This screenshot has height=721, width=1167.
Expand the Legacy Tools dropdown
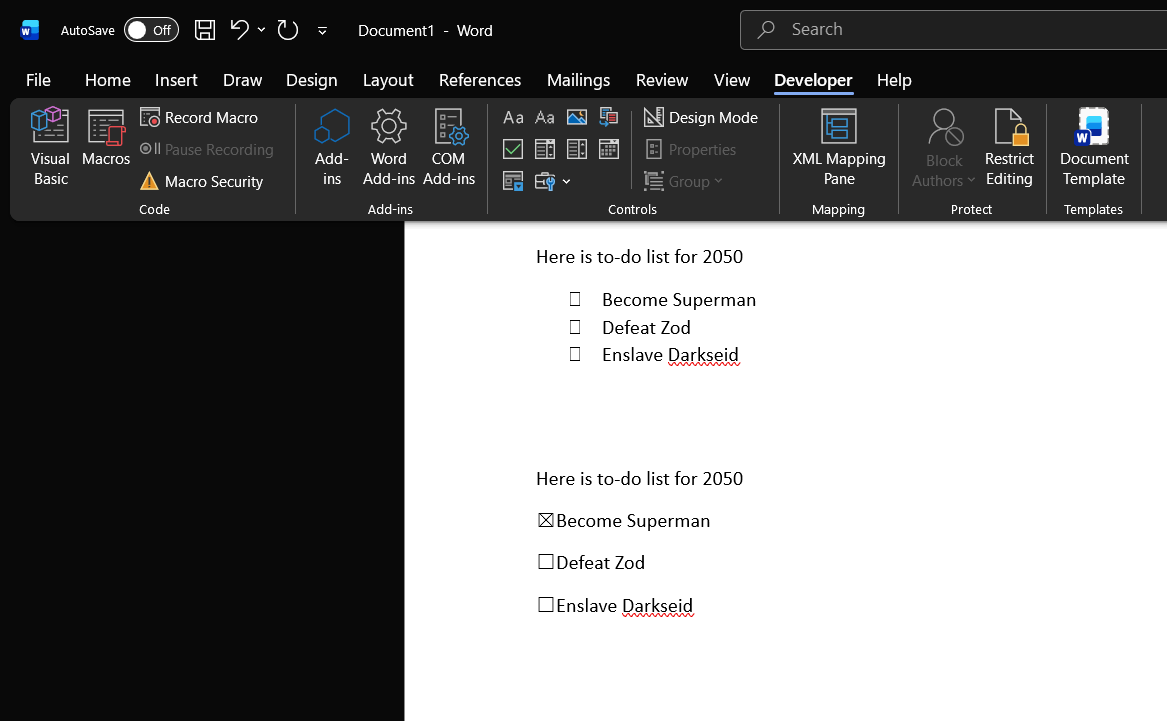[567, 181]
